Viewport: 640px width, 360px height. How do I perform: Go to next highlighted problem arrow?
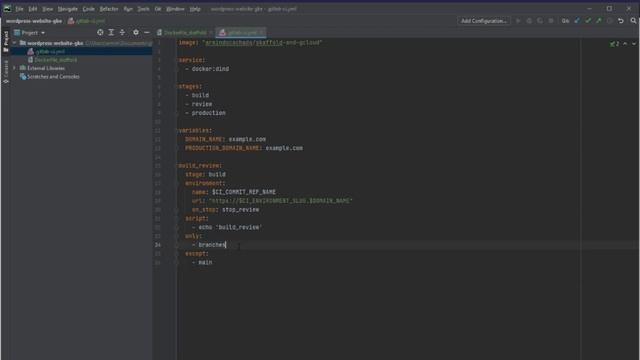pyautogui.click(x=634, y=43)
